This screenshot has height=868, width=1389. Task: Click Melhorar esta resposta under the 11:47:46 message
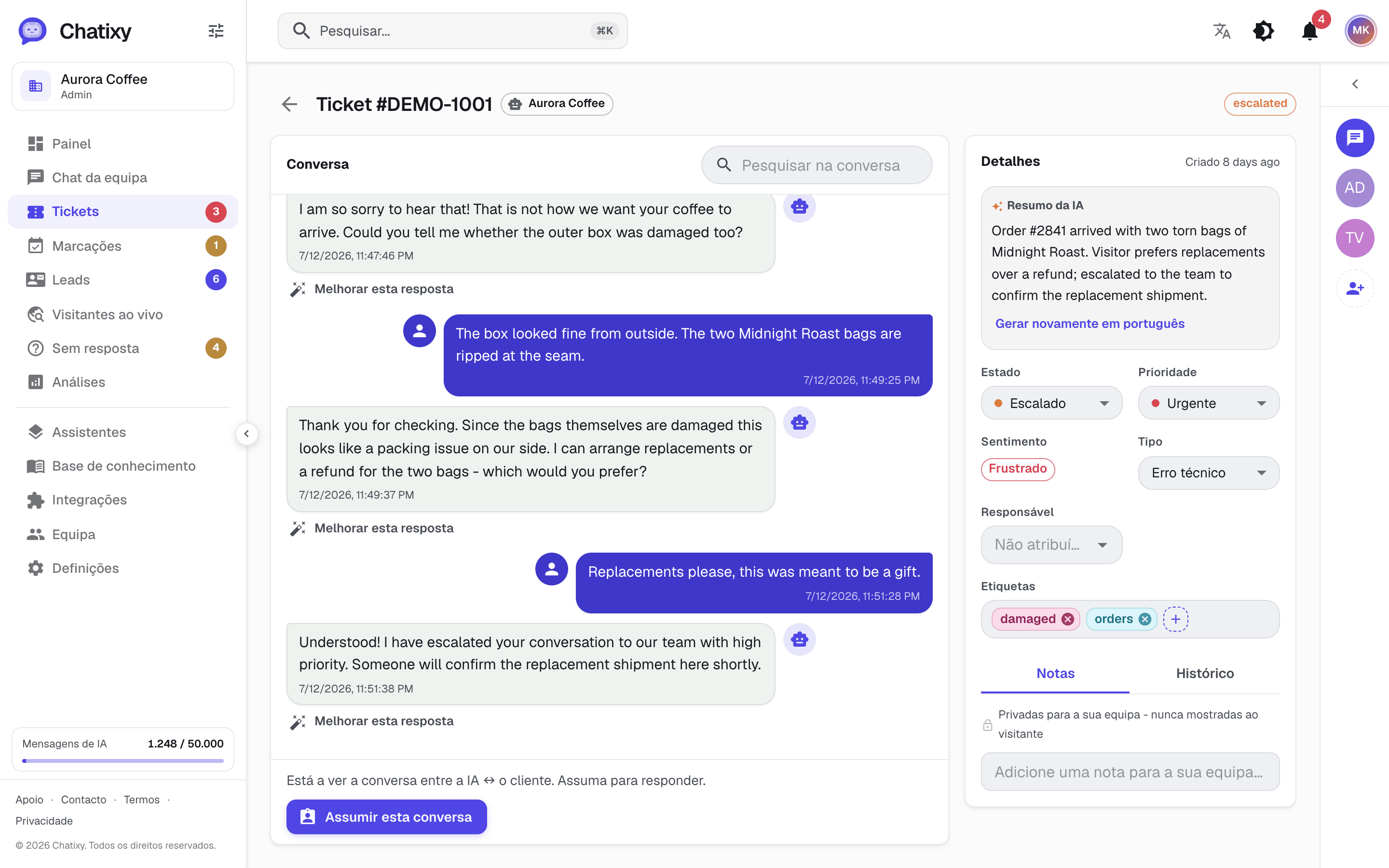[x=372, y=289]
